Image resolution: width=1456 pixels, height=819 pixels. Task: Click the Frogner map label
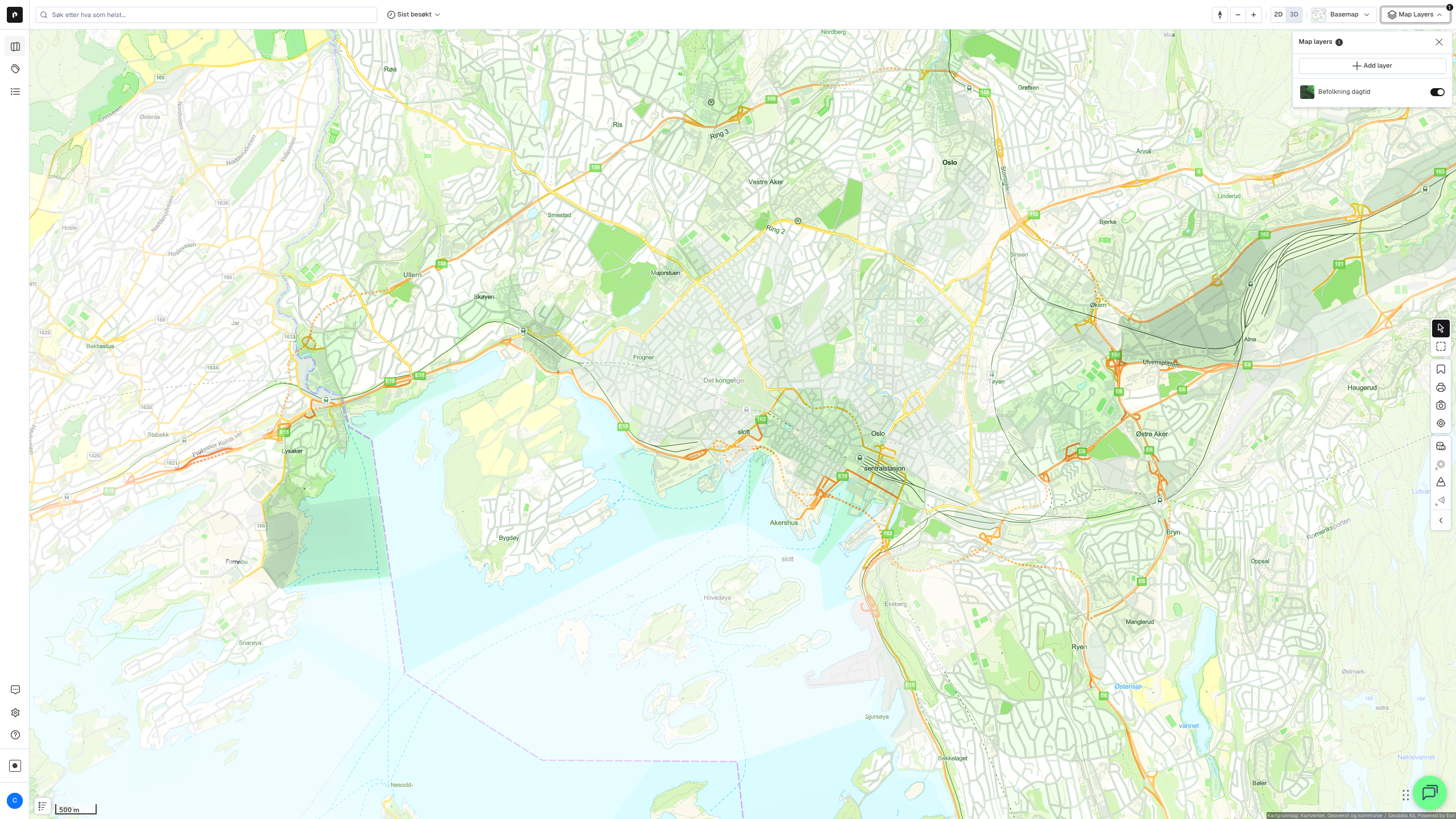(643, 358)
